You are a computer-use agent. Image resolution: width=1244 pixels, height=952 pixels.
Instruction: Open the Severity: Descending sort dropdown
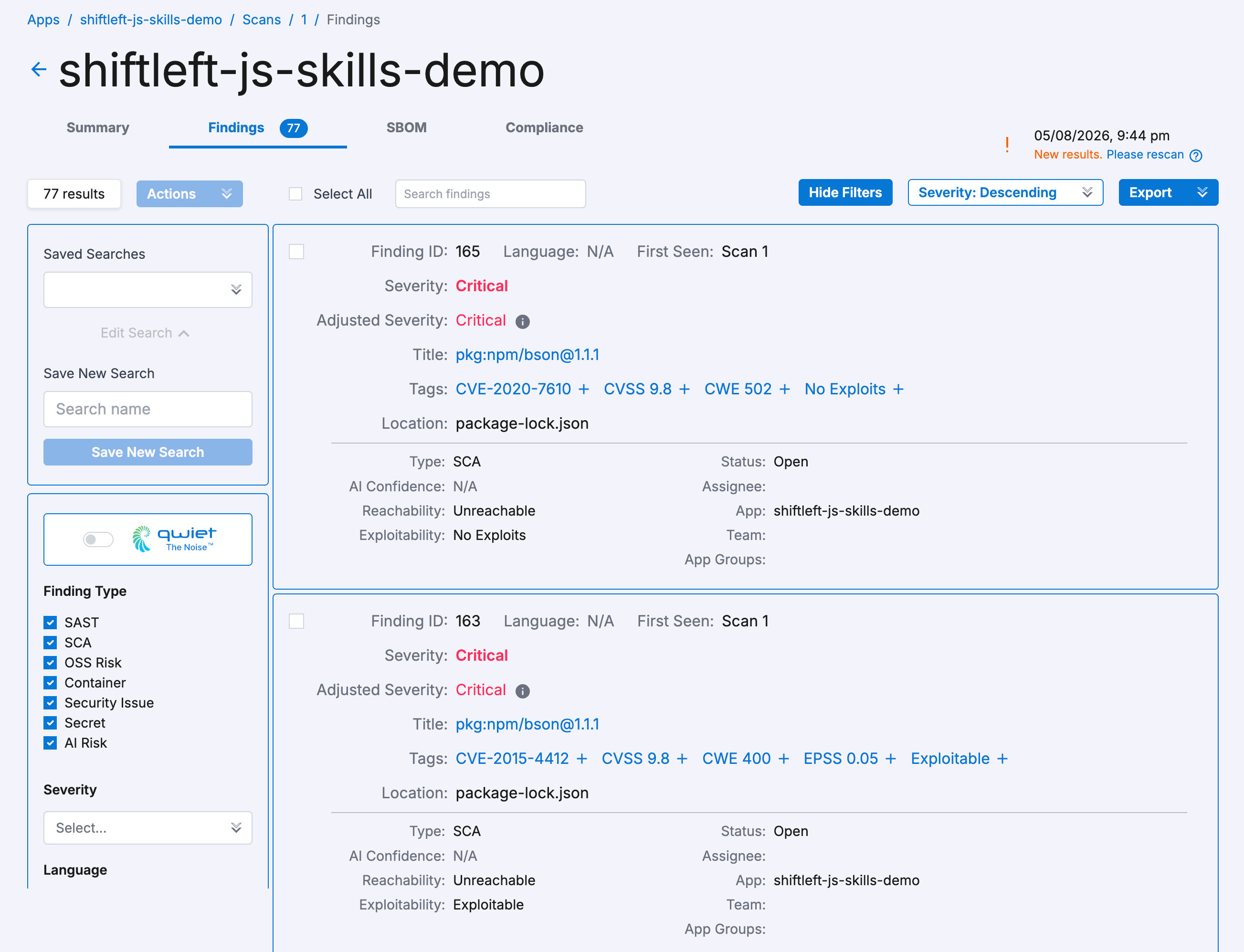[x=1005, y=193]
